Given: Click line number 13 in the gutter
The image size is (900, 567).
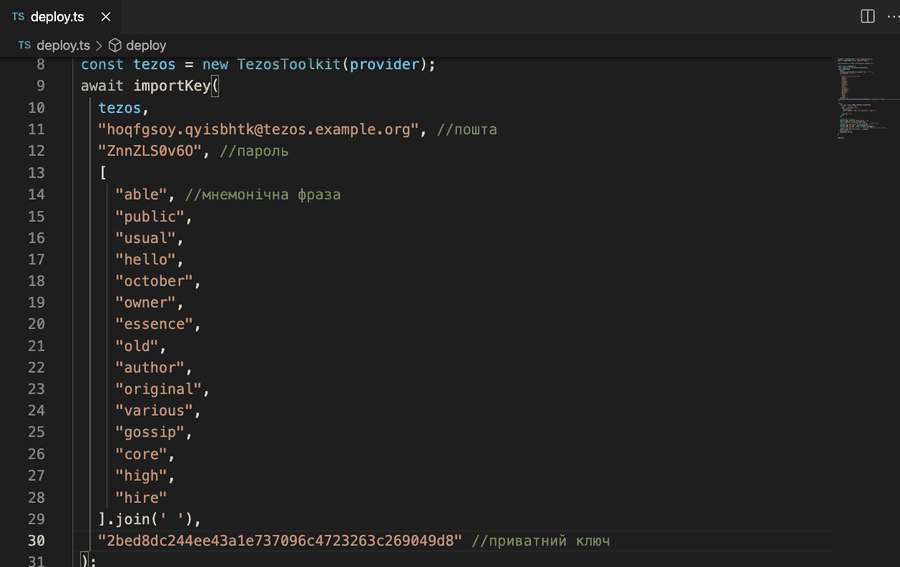Looking at the screenshot, I should click(x=36, y=172).
